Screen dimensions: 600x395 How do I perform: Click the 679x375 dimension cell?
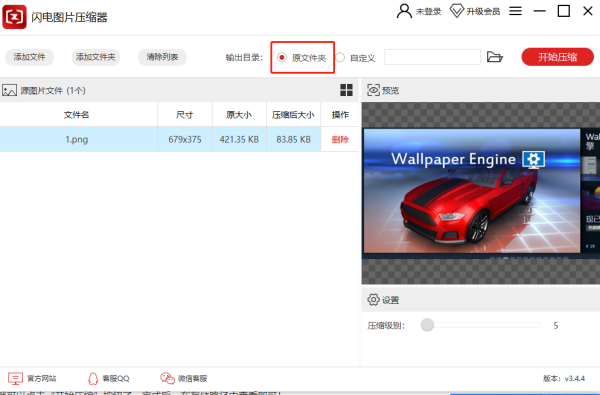pyautogui.click(x=185, y=139)
